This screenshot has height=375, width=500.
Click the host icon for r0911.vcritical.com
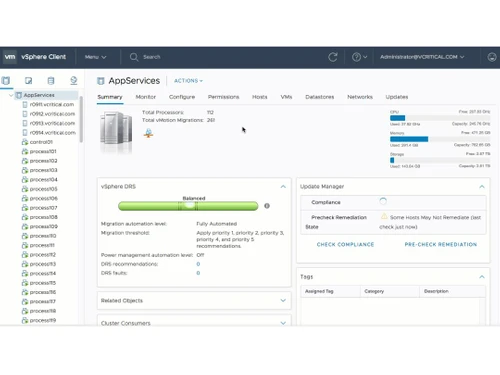coord(25,104)
